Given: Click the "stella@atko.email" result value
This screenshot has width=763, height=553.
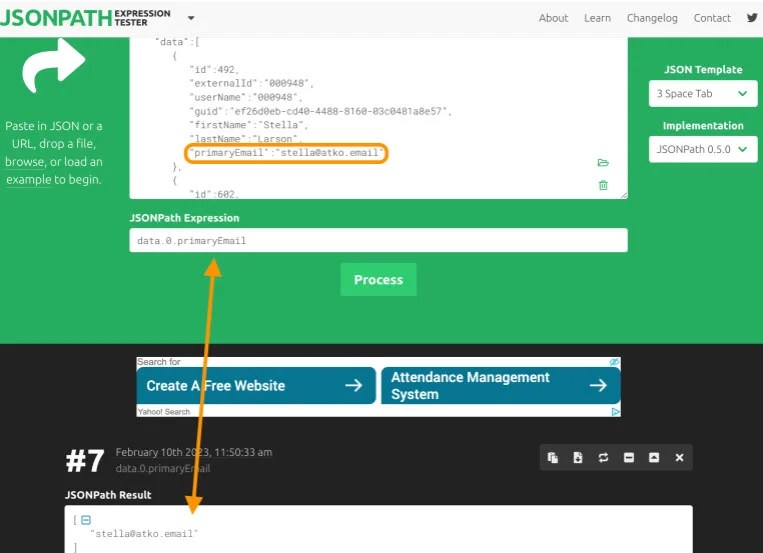Looking at the screenshot, I should [x=144, y=534].
